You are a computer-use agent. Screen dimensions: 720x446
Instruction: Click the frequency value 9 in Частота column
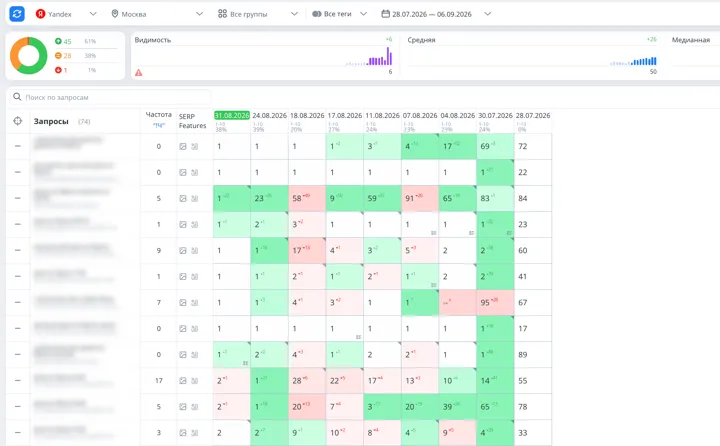point(159,250)
